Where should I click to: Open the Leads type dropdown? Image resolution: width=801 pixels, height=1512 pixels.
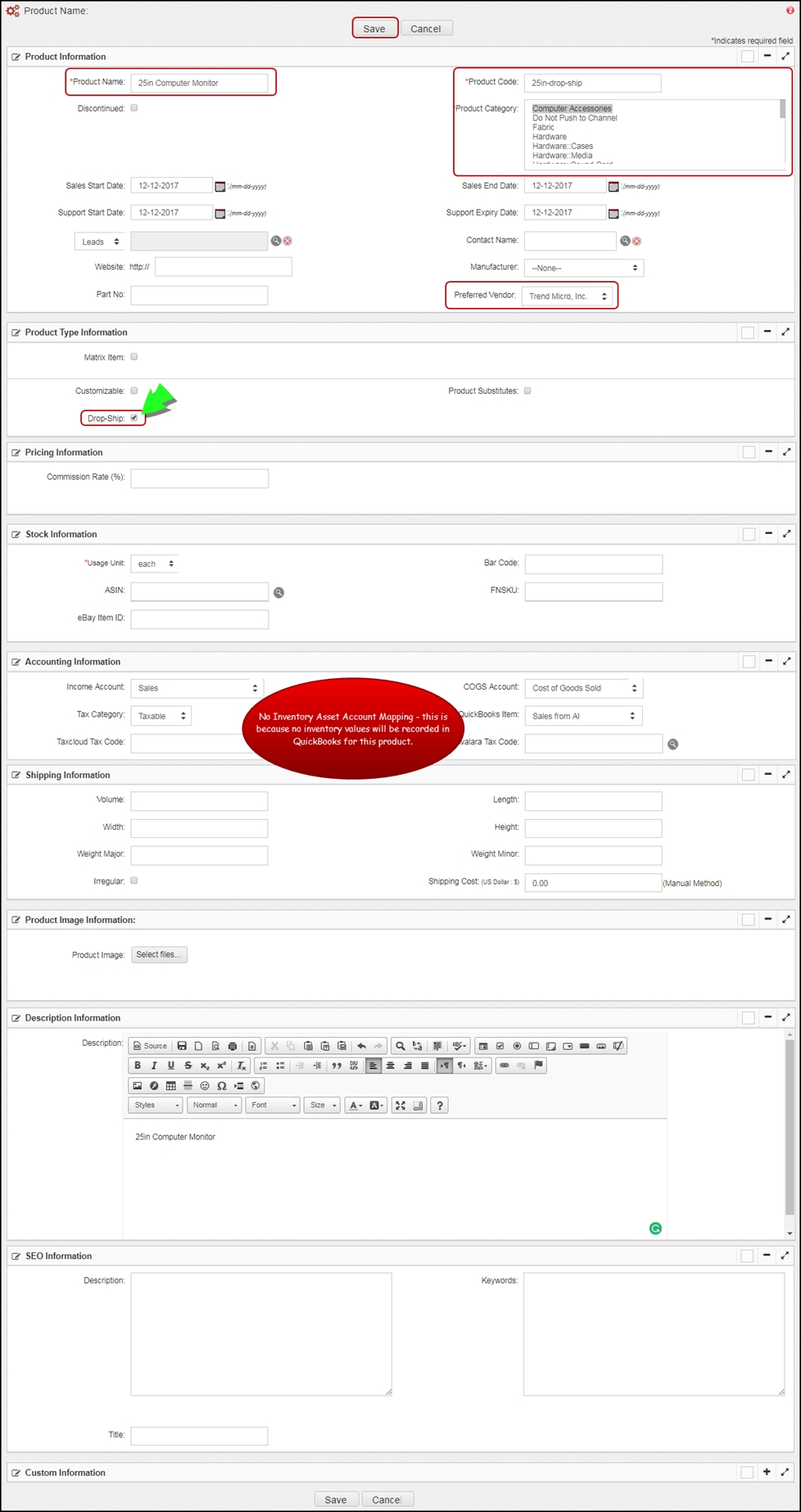point(100,242)
